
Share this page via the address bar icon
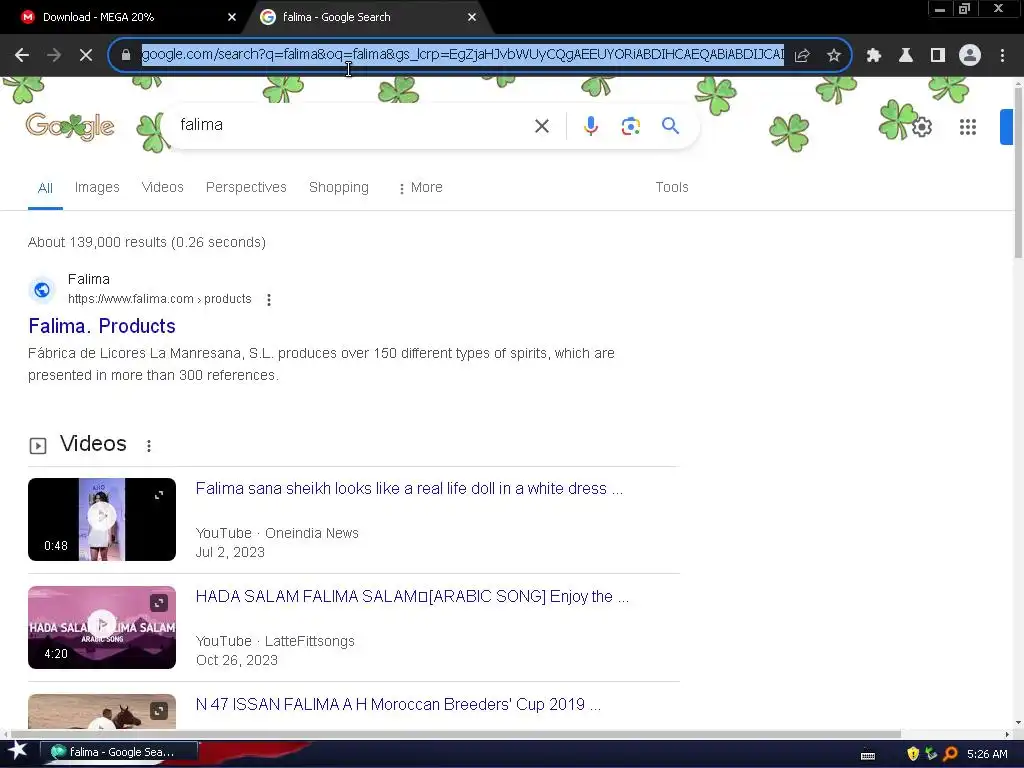coord(802,55)
